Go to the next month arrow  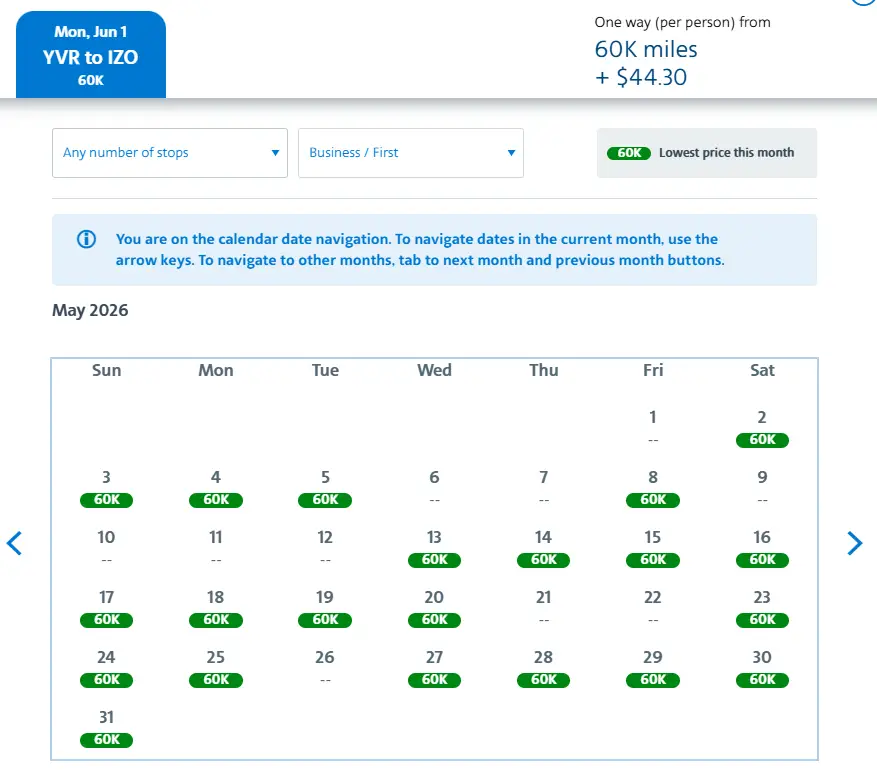pos(854,543)
